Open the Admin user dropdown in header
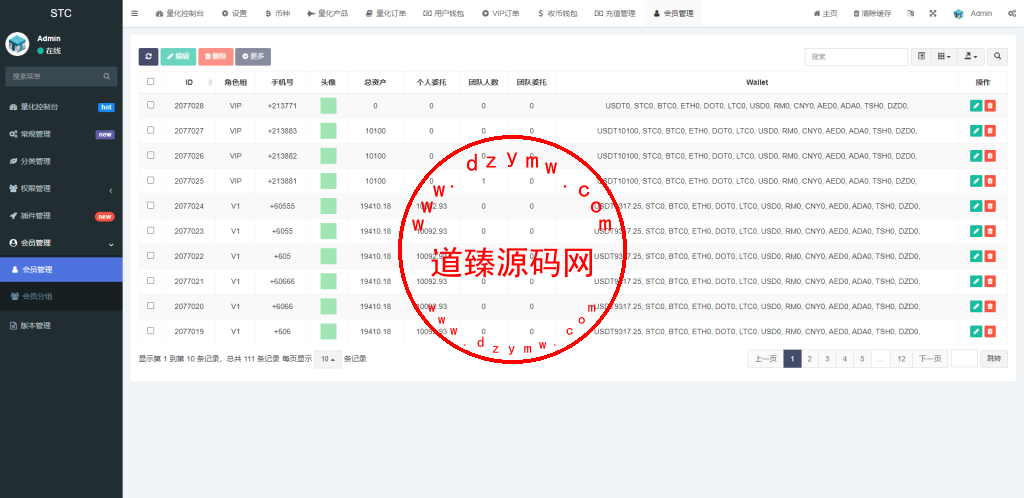 click(x=972, y=13)
